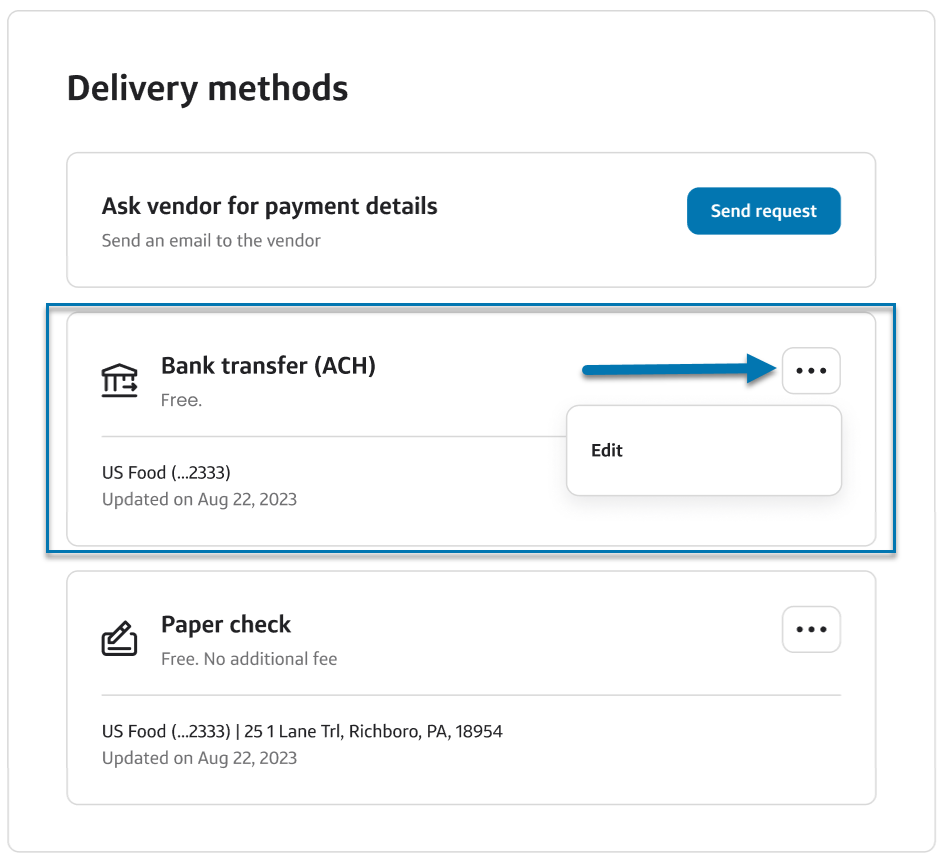
Task: Click the updated date under Paper check
Action: pos(199,758)
